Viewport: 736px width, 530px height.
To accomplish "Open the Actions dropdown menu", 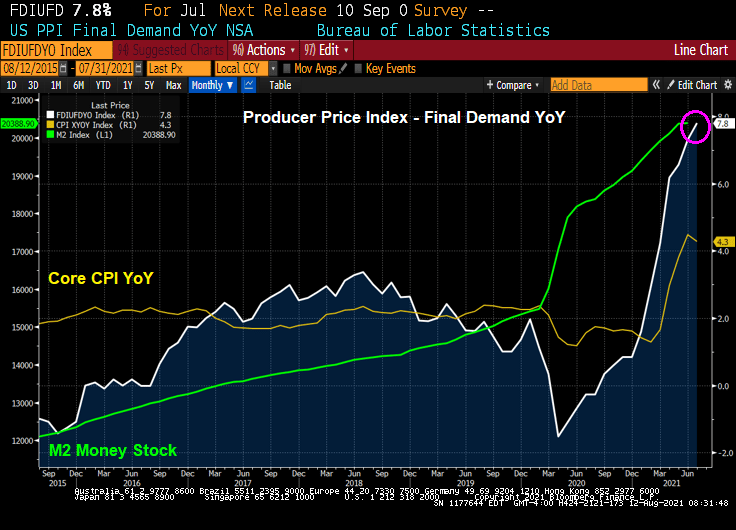I will (x=264, y=49).
